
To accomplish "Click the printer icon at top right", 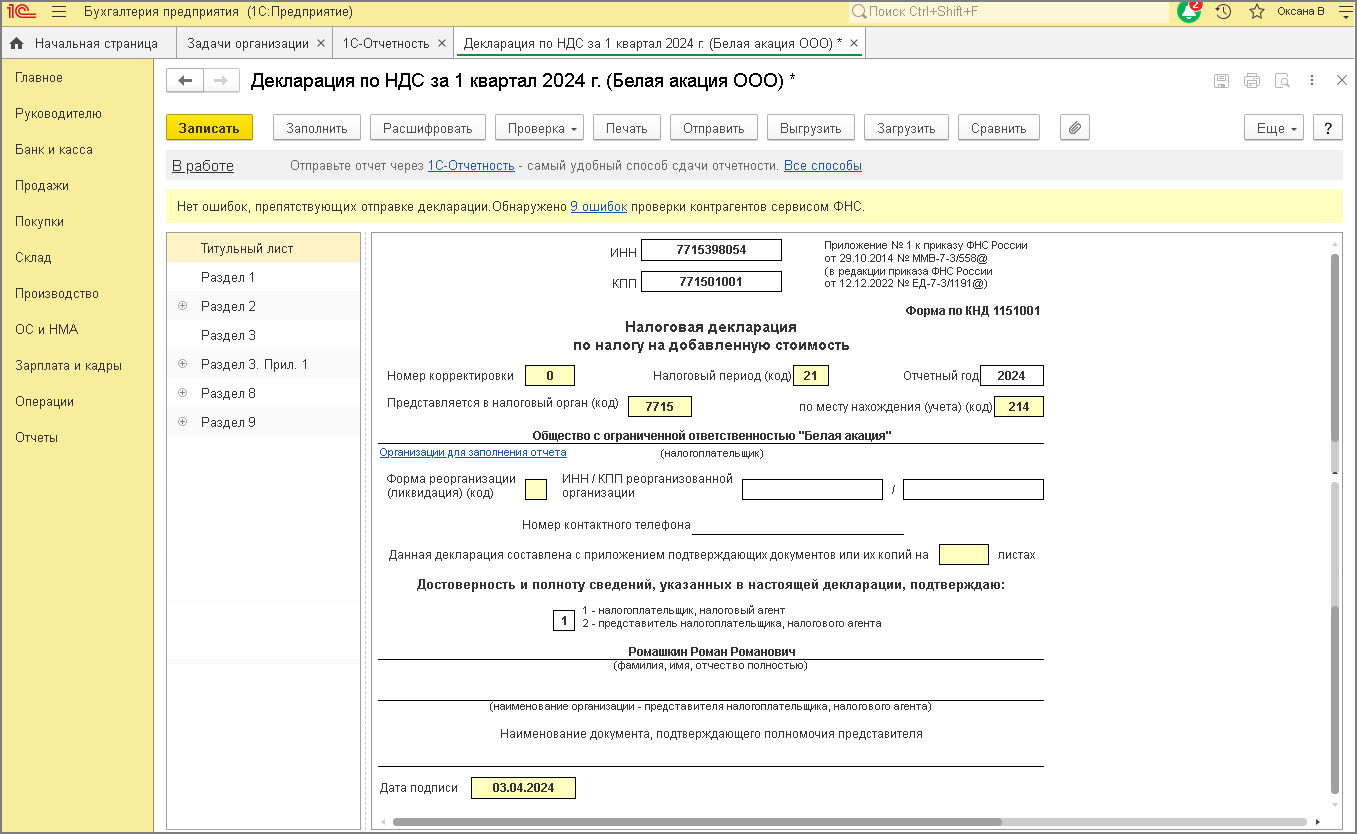I will coord(1251,81).
